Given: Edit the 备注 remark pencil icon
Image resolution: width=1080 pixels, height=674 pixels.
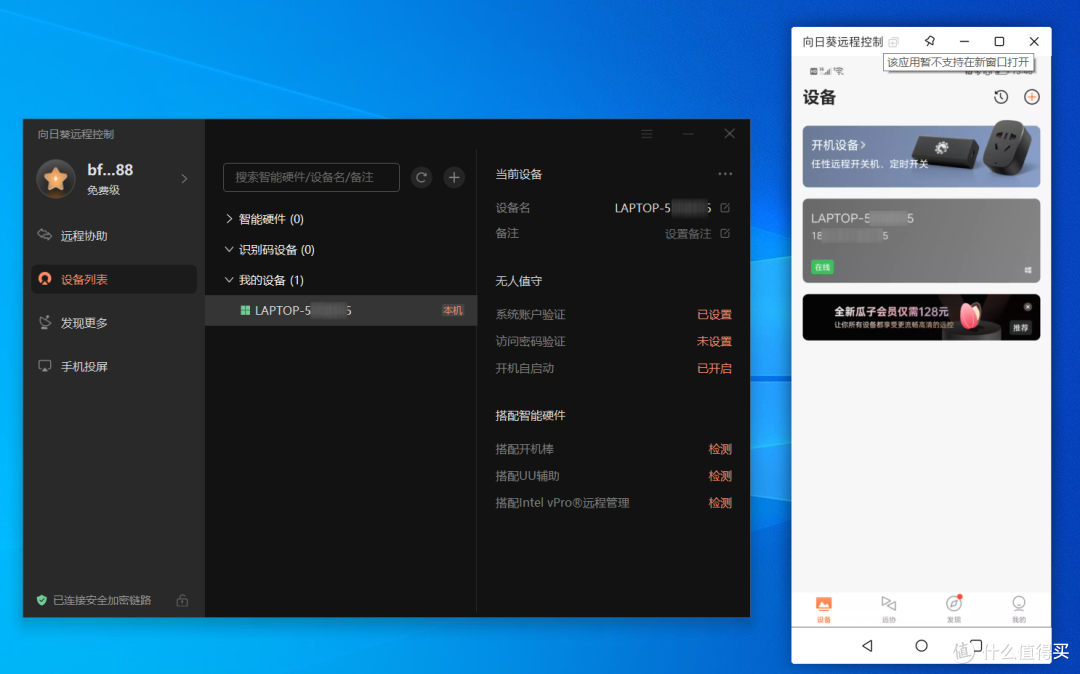Looking at the screenshot, I should point(725,233).
